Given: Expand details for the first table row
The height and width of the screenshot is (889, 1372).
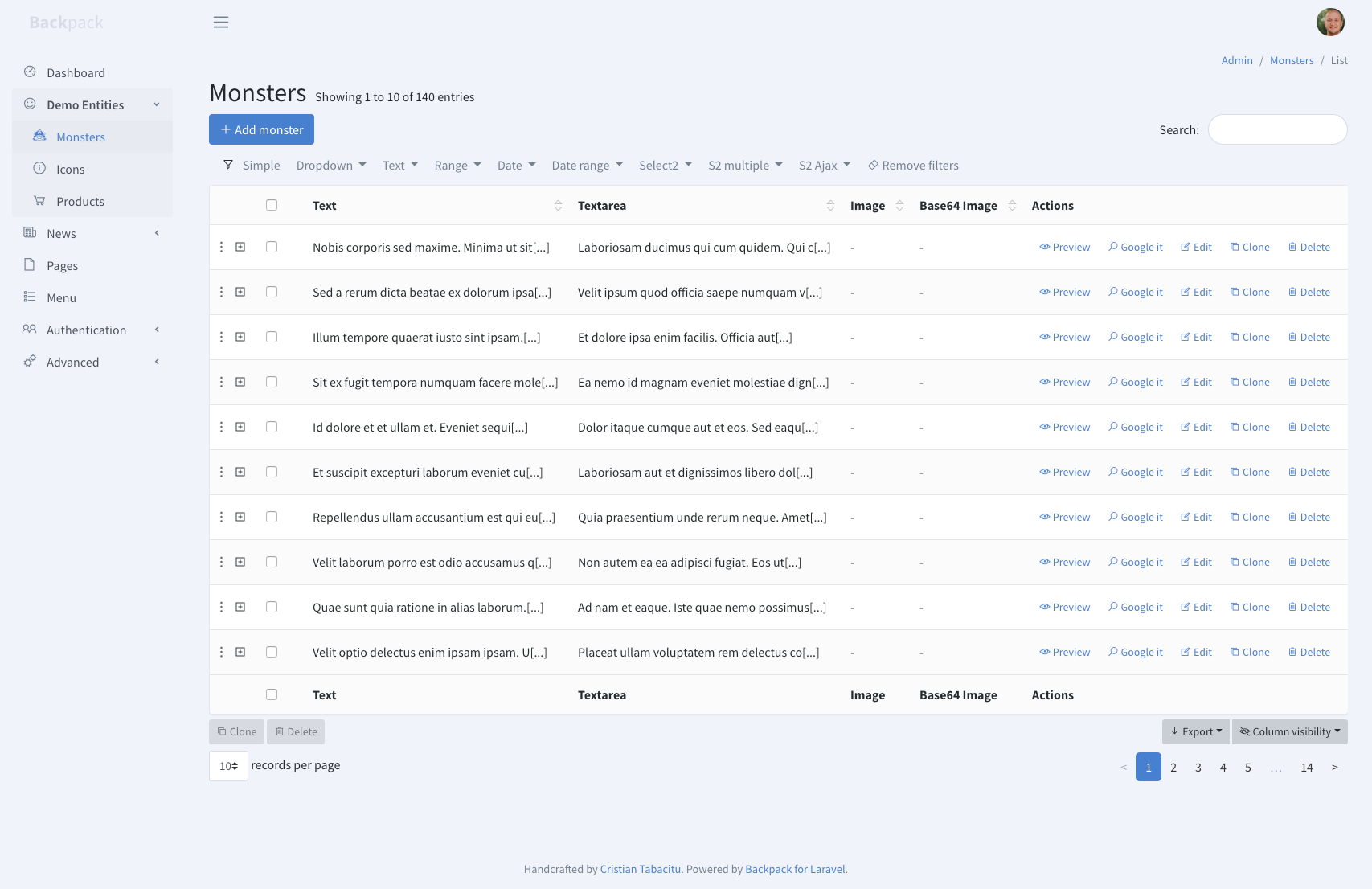Looking at the screenshot, I should 240,247.
